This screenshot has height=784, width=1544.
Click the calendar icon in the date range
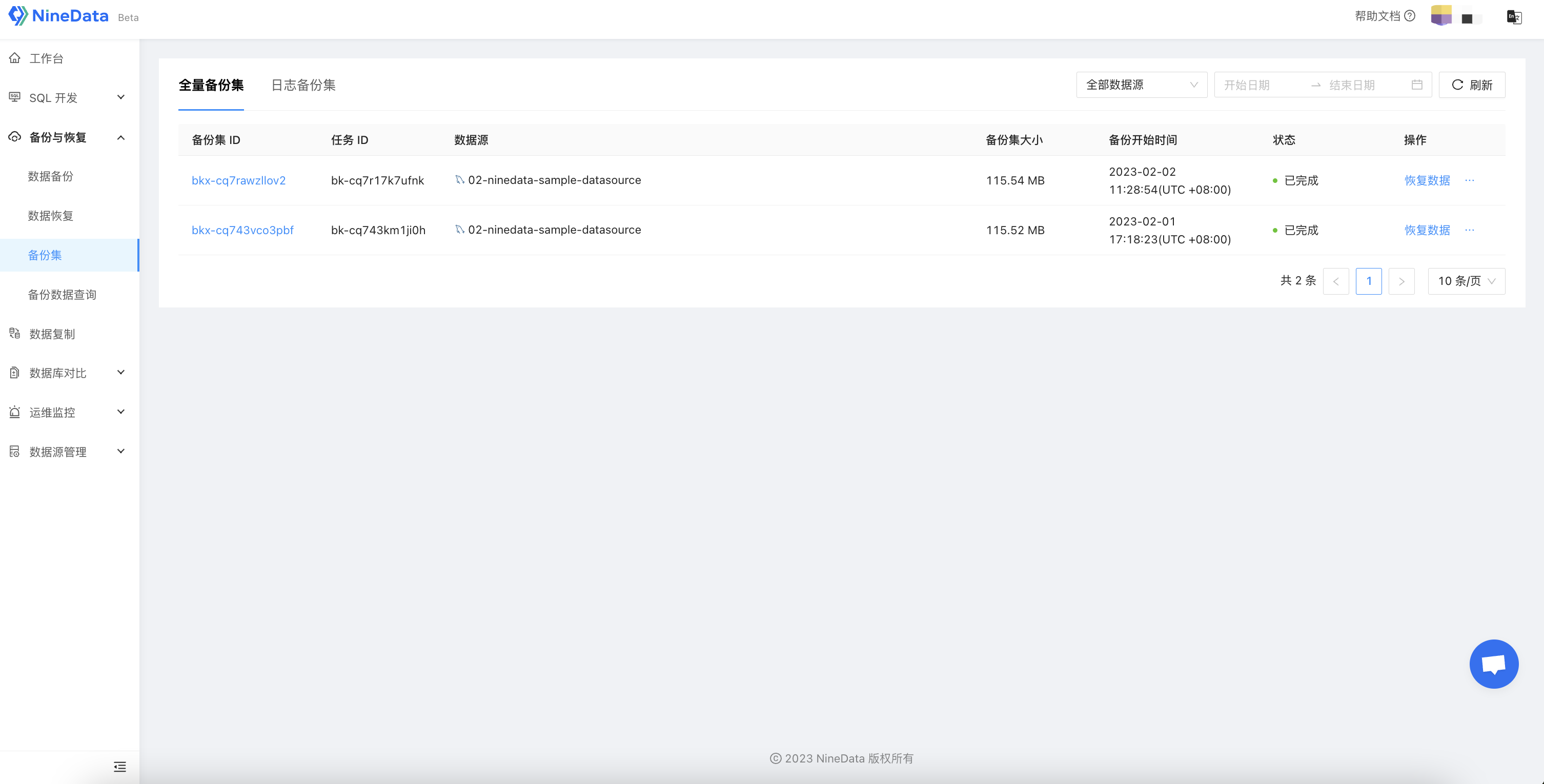click(1417, 85)
